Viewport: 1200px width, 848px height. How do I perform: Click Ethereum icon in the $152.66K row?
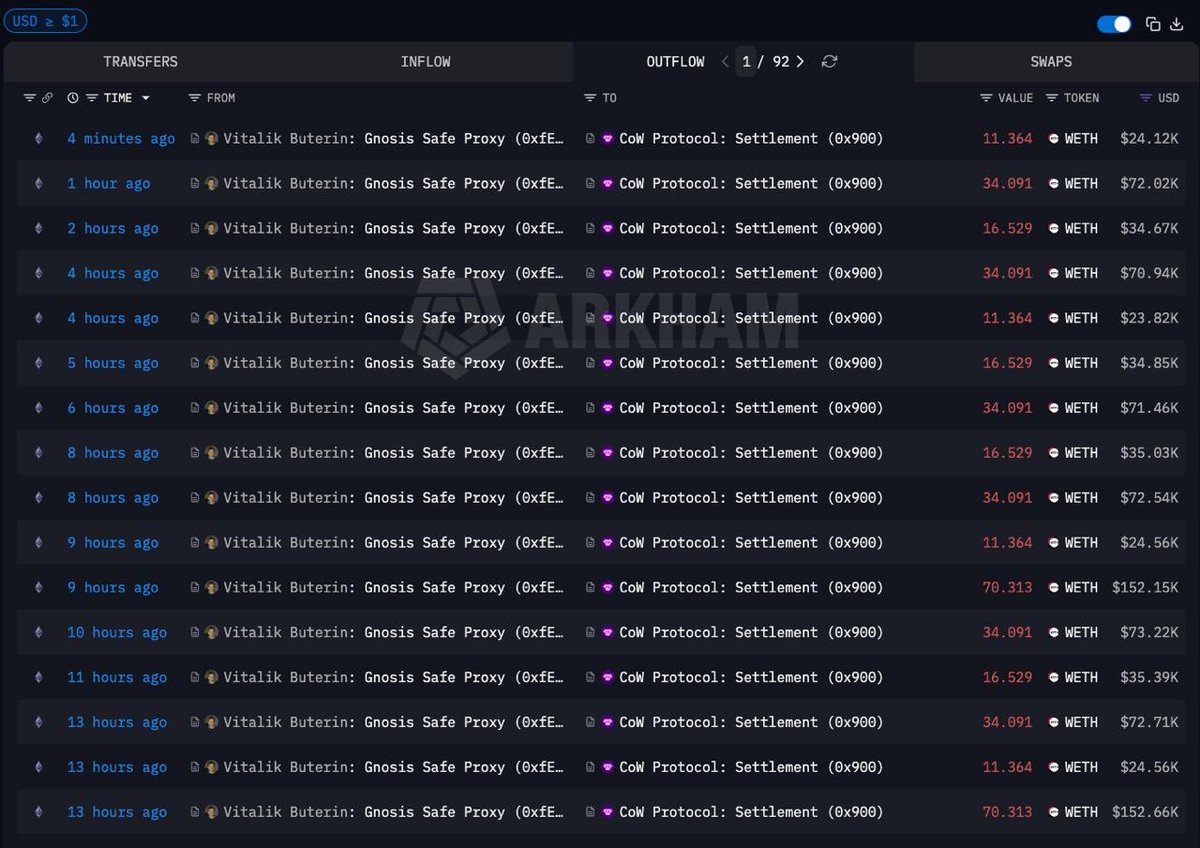point(39,812)
